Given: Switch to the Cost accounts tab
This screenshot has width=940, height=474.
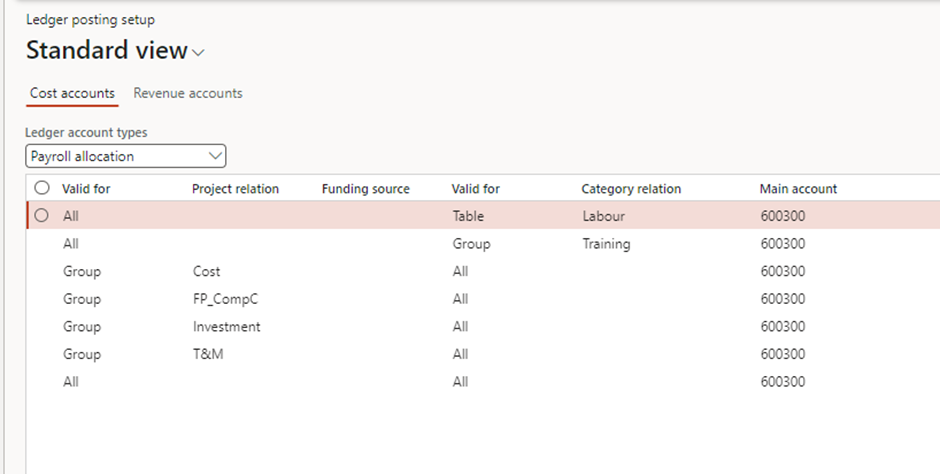Looking at the screenshot, I should (x=72, y=93).
